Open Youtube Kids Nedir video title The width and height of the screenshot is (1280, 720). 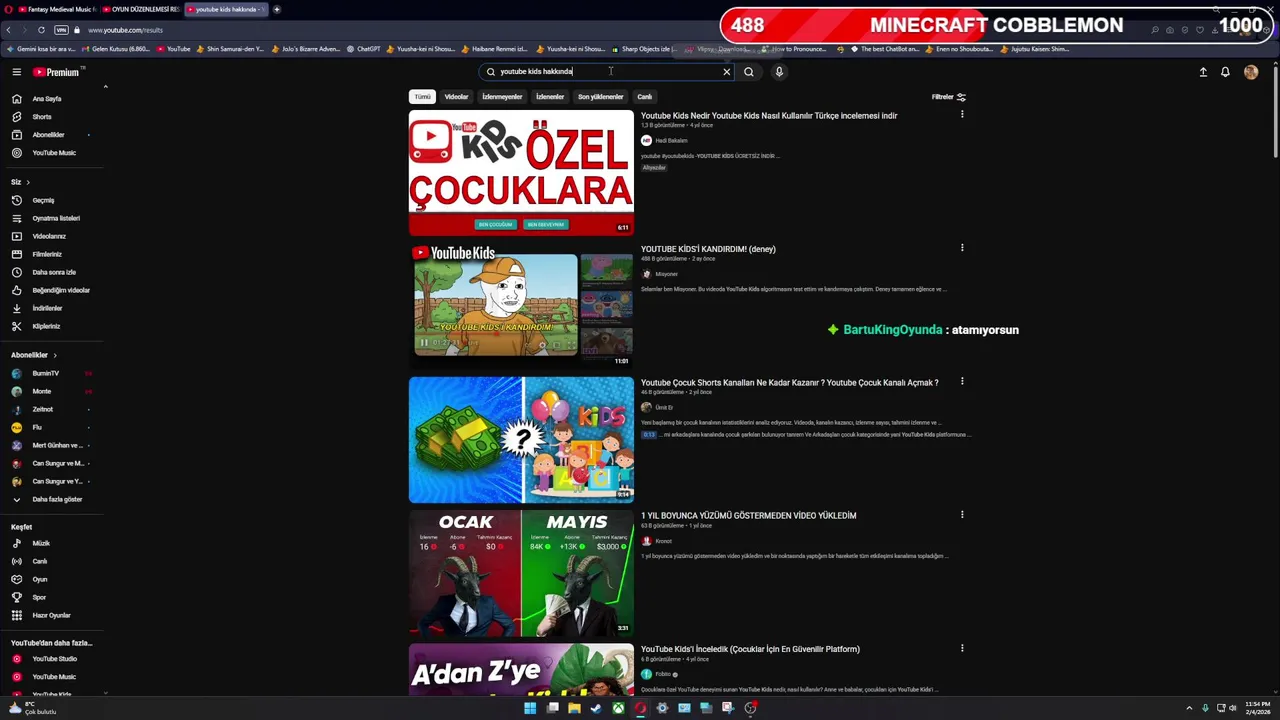[x=769, y=116]
